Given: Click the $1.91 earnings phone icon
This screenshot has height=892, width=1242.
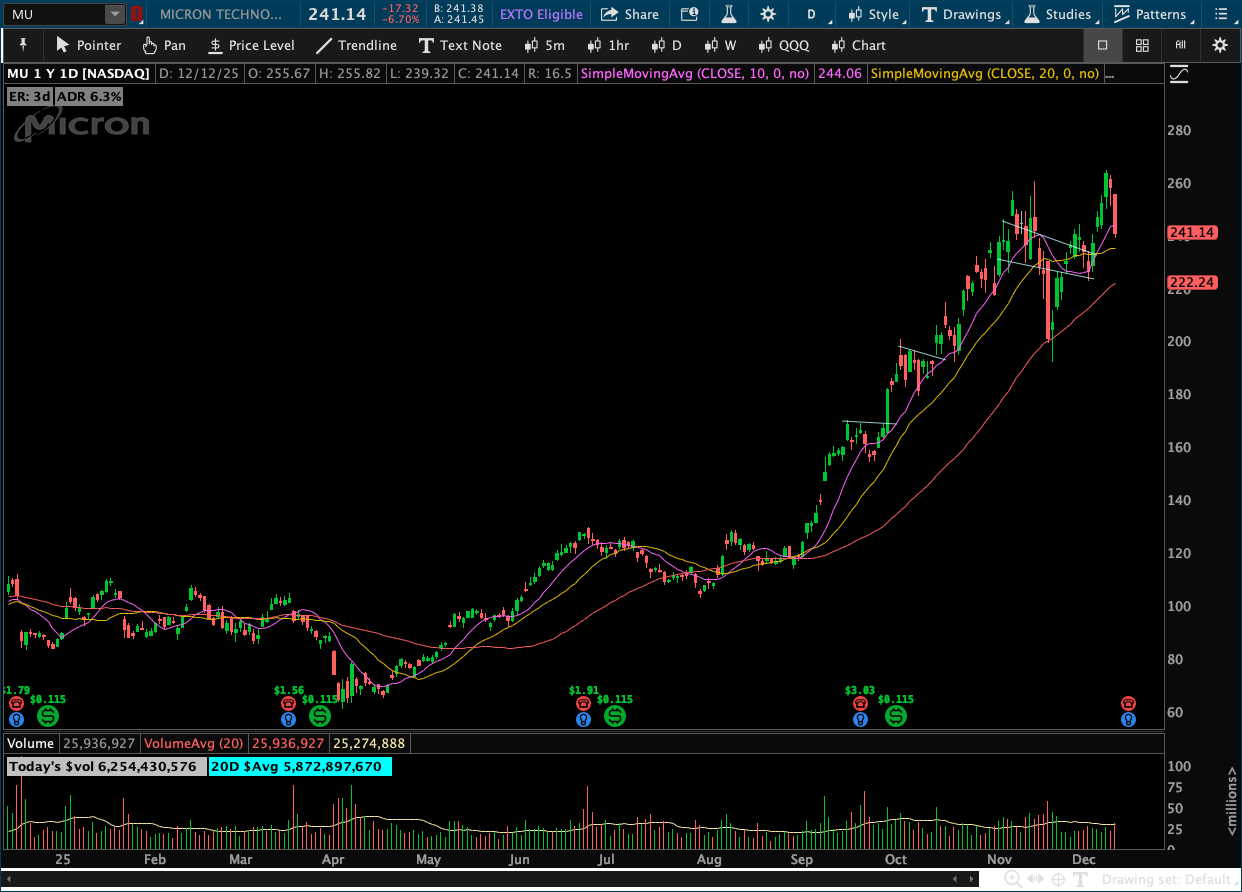Looking at the screenshot, I should tap(584, 704).
